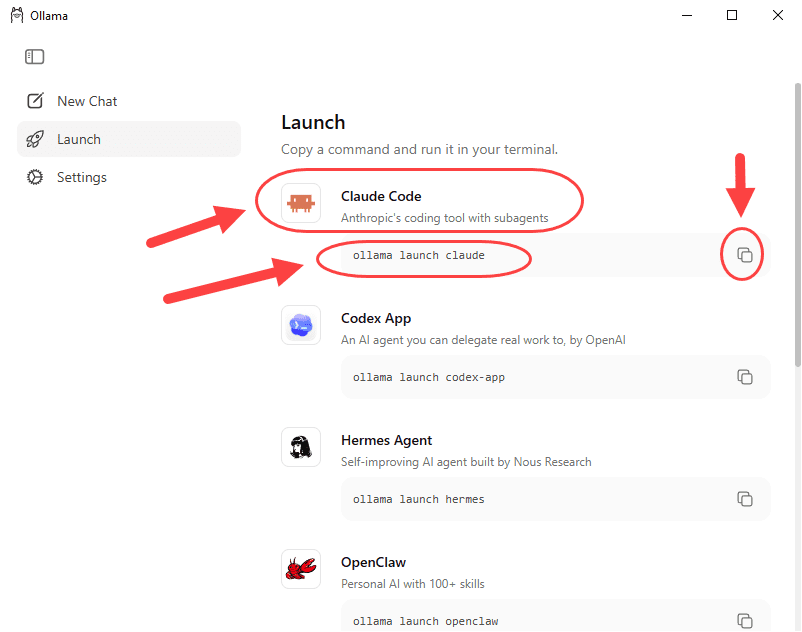
Task: Click the ollama launch claude command text
Action: [x=418, y=255]
